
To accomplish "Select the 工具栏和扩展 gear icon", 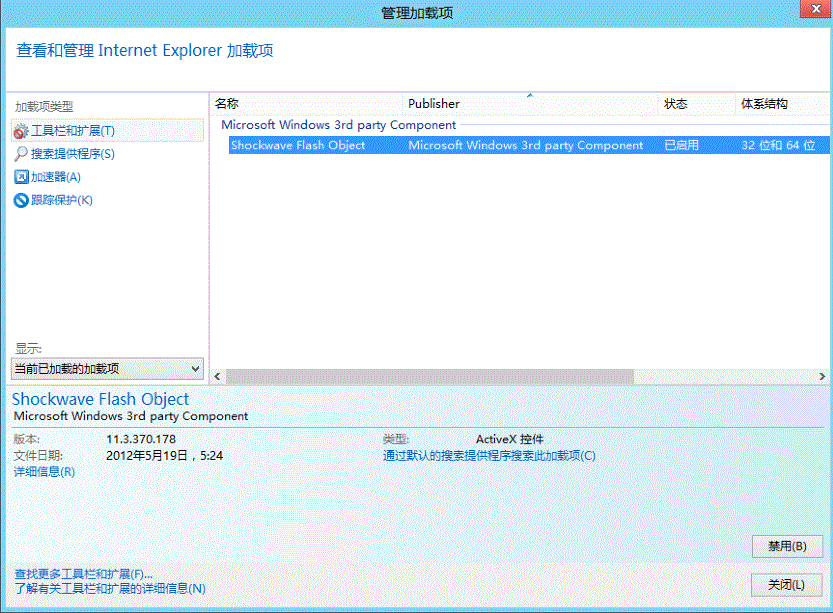I will click(23, 130).
